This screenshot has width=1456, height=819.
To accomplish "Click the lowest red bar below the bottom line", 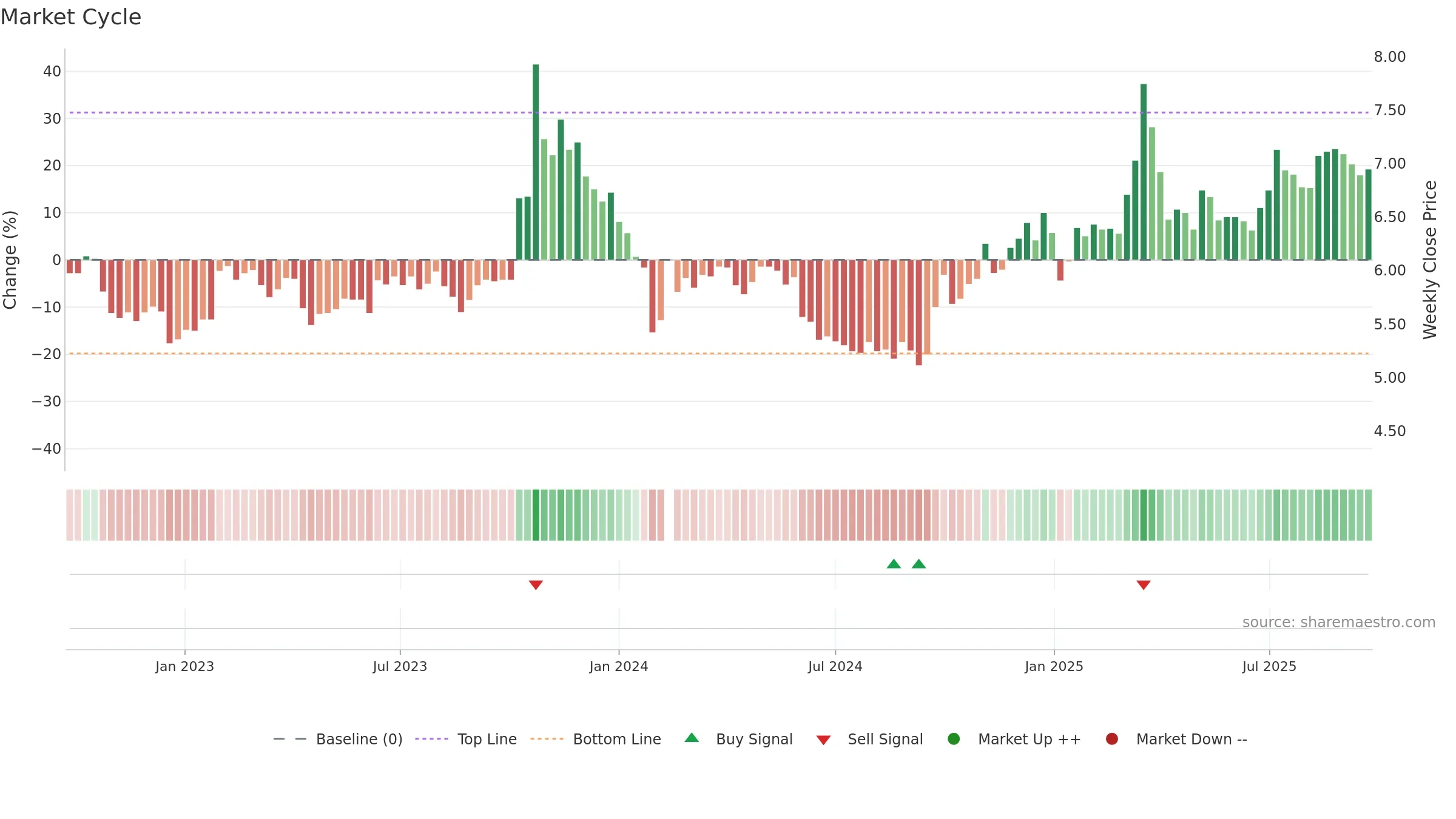I will point(919,312).
